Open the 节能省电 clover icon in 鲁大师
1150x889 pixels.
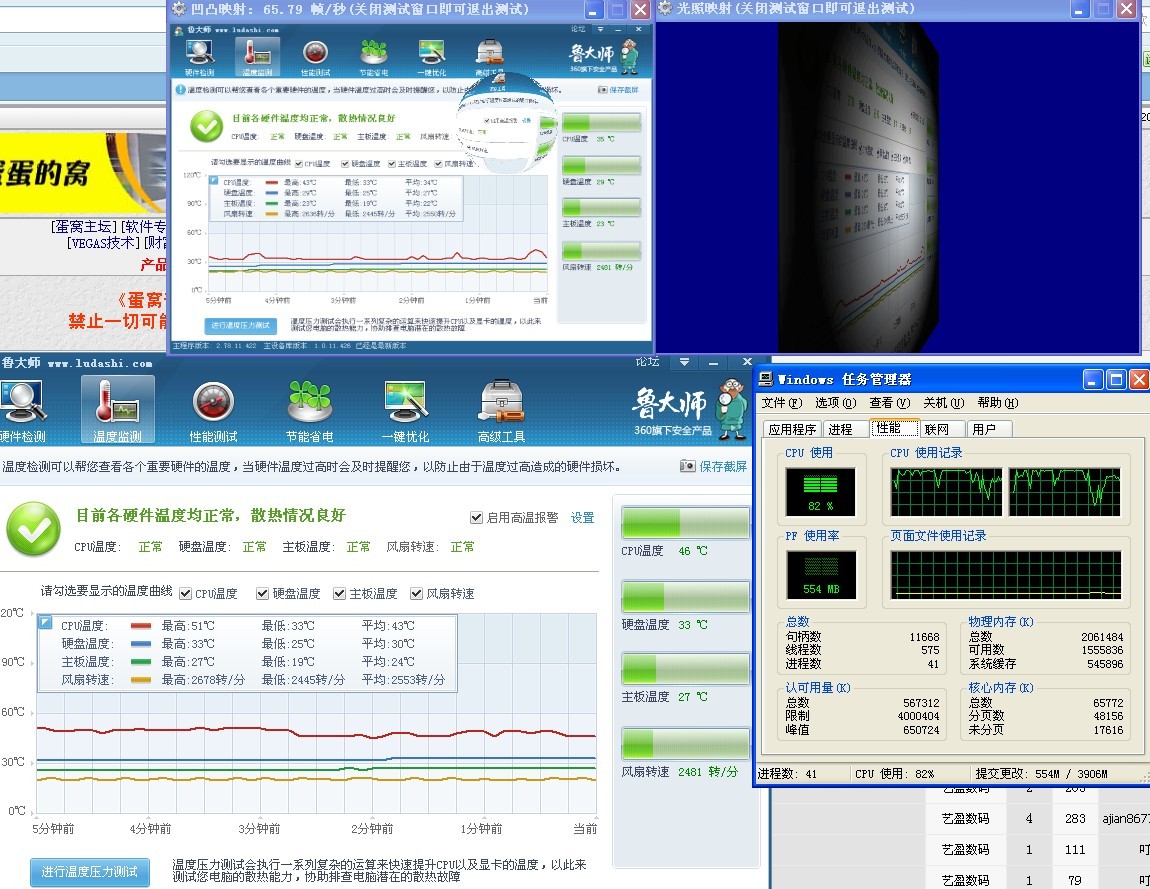pyautogui.click(x=310, y=411)
